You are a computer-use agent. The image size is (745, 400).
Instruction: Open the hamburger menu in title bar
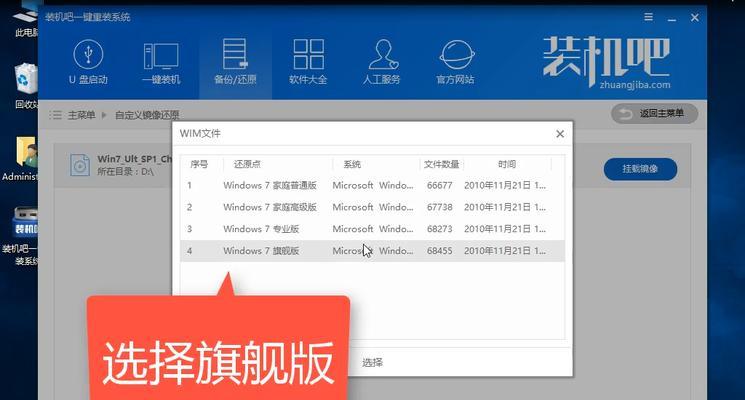(x=649, y=17)
